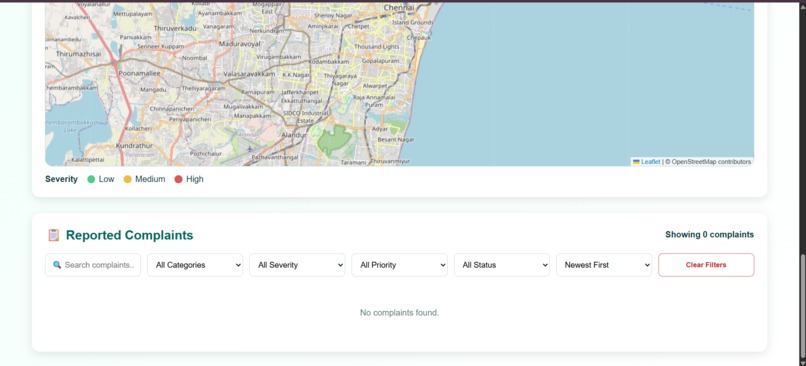Click the green Low severity dot
This screenshot has height=366, width=806.
click(x=91, y=179)
